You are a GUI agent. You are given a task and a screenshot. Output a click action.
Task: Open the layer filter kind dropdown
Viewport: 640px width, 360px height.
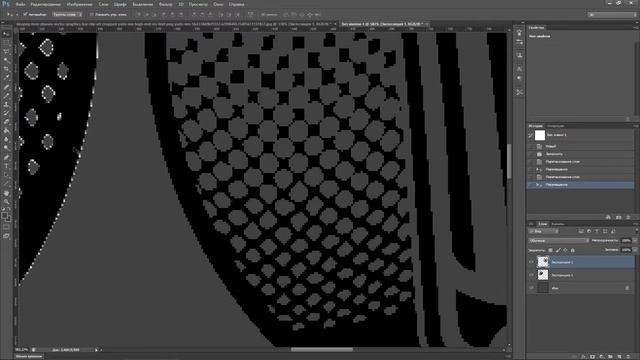[x=544, y=231]
